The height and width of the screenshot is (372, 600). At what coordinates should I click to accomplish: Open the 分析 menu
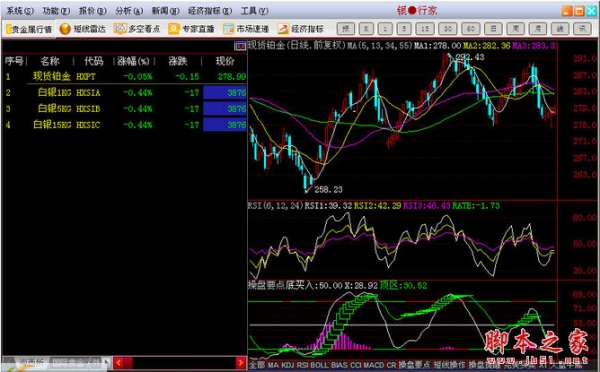point(129,11)
